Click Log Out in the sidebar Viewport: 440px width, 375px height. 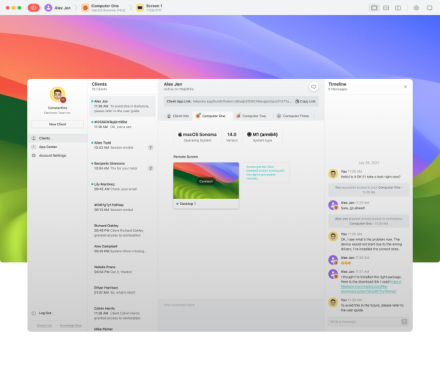(42, 313)
